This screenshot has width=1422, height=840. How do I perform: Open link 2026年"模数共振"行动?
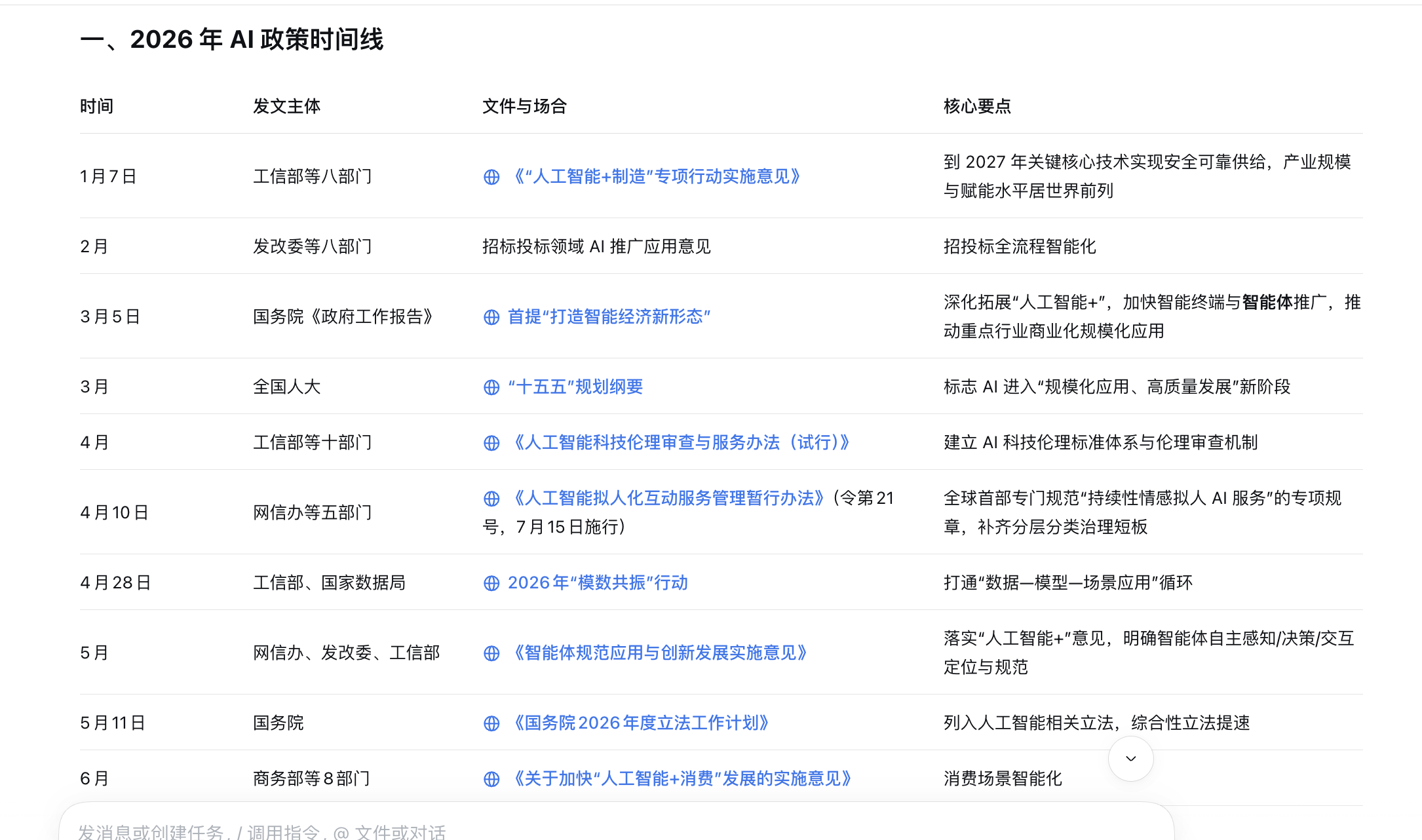[x=598, y=582]
